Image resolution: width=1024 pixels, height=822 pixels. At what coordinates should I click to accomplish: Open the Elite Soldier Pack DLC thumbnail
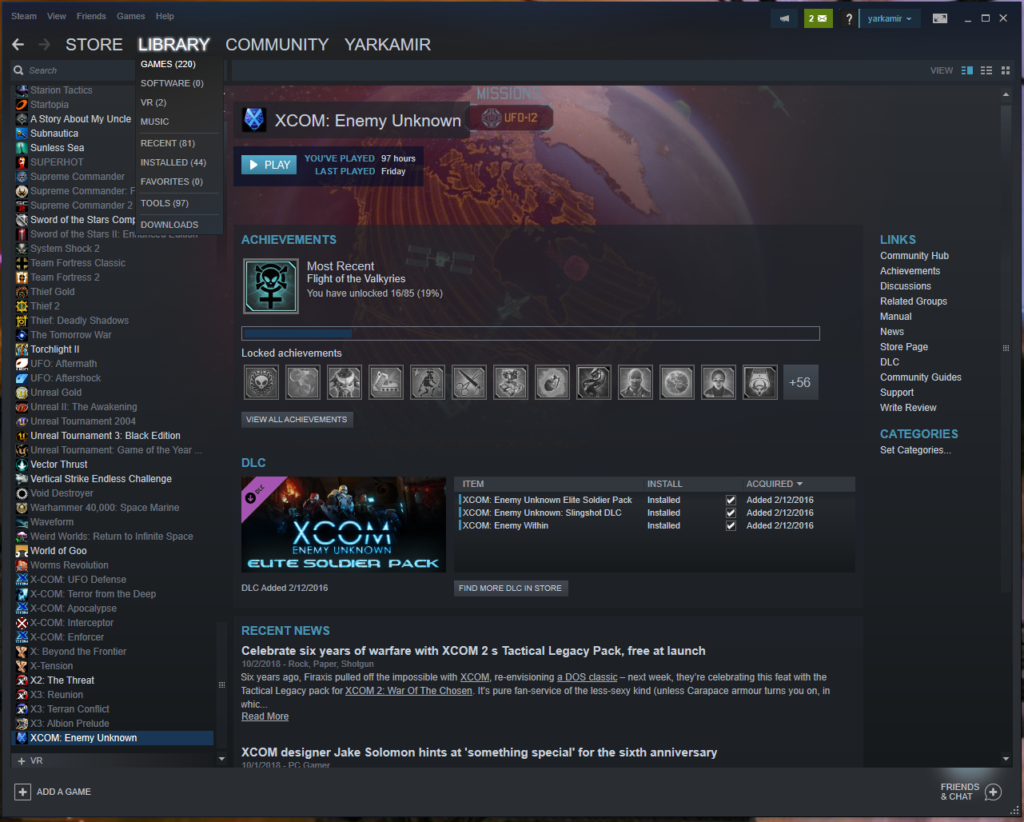(x=344, y=524)
